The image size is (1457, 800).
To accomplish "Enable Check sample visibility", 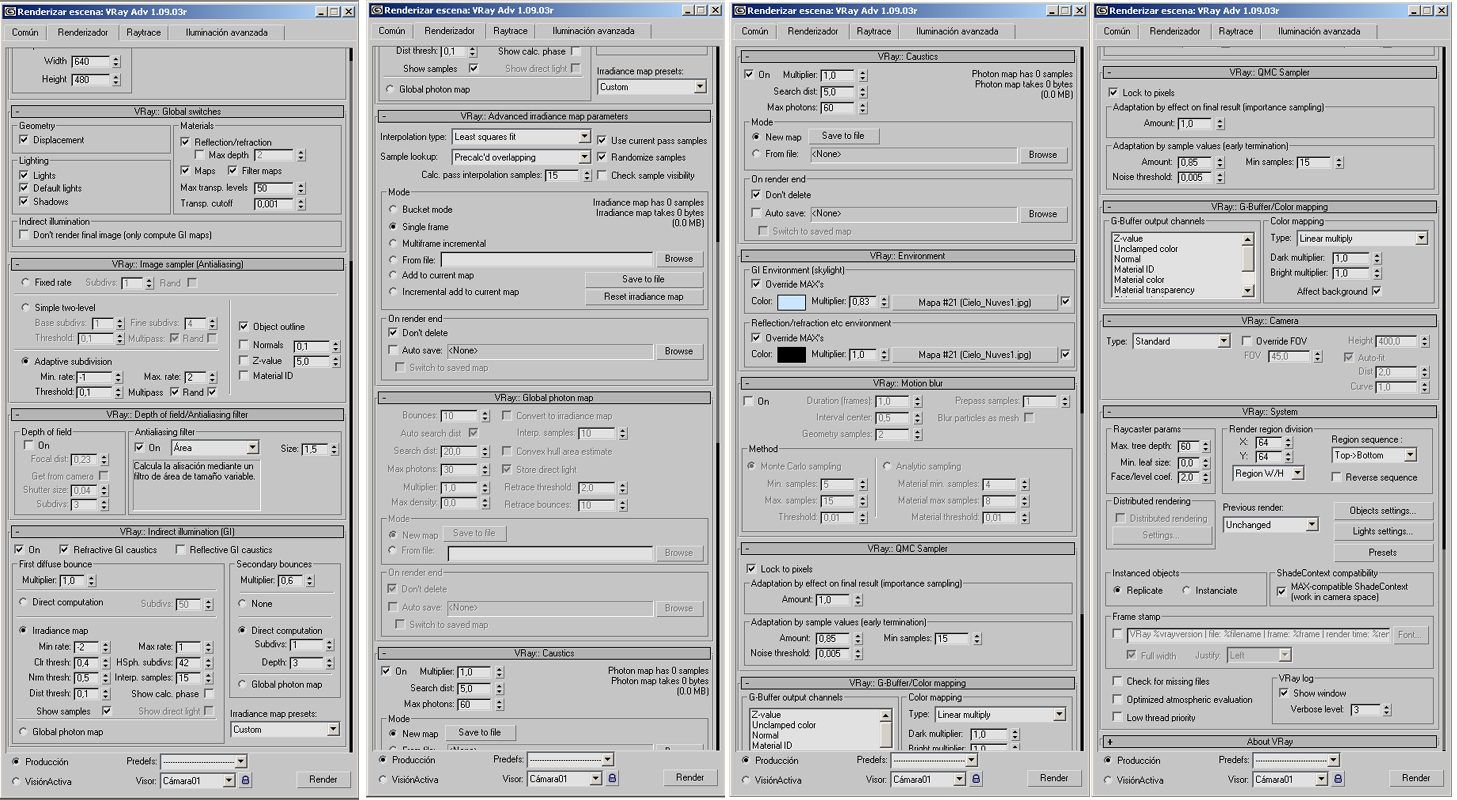I will click(x=602, y=175).
